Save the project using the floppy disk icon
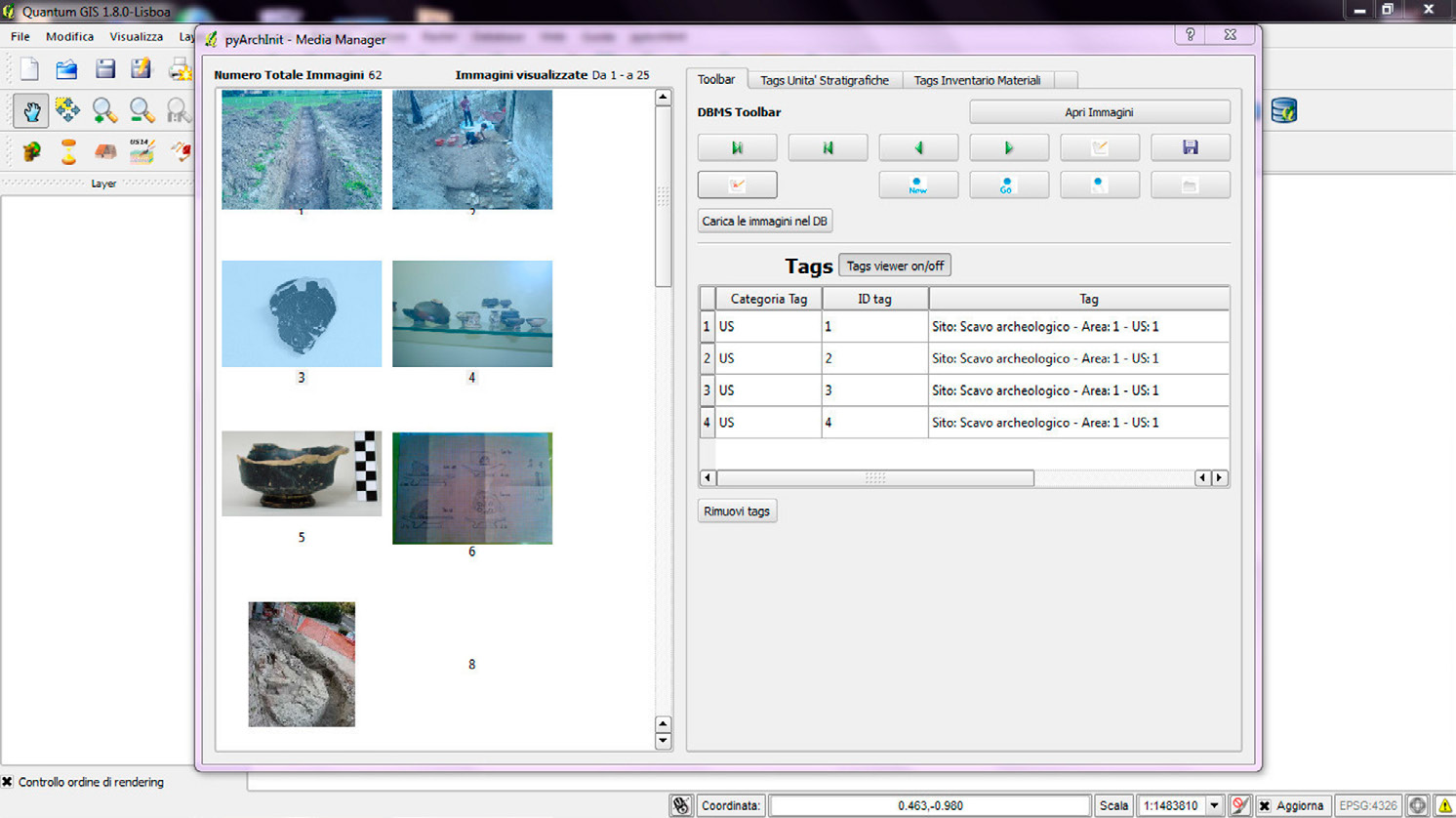This screenshot has height=818, width=1456. (104, 69)
